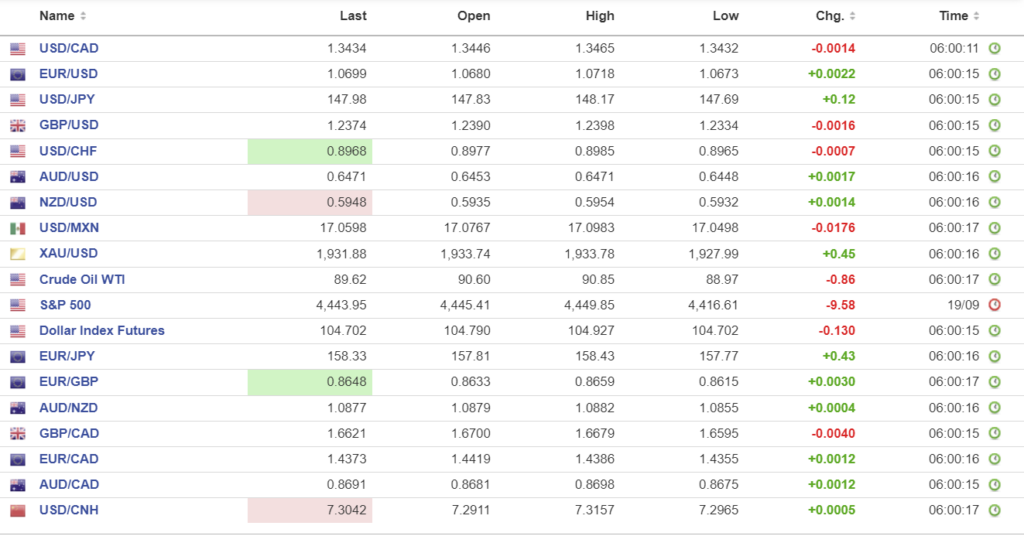Open the EUR/GBP pair link
This screenshot has width=1024, height=536.
pyautogui.click(x=68, y=382)
